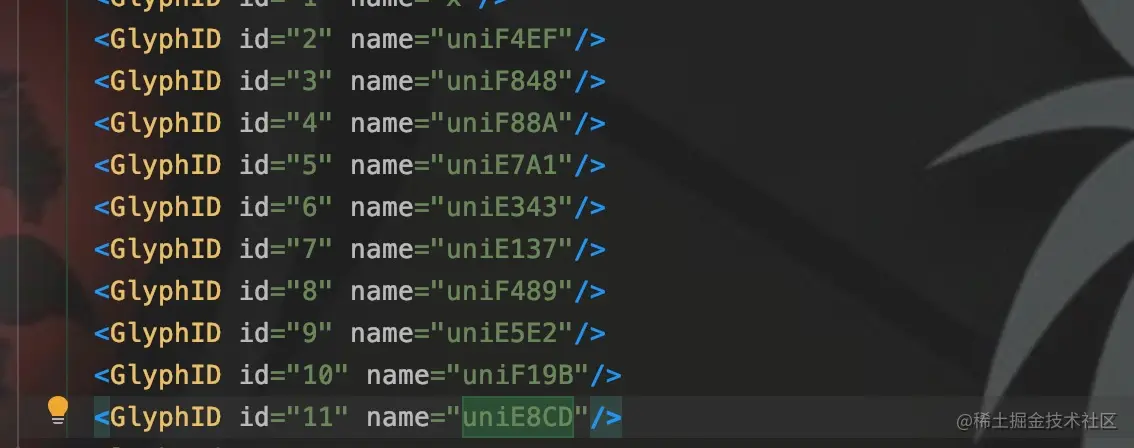This screenshot has height=448, width=1134.
Task: Click the GlyphID tag on the id="9" line
Action: [166, 333]
